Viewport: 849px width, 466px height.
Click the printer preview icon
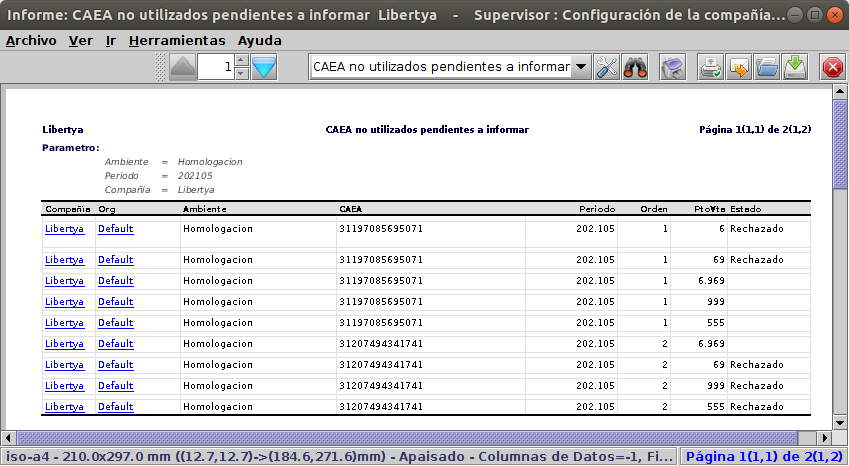(673, 67)
